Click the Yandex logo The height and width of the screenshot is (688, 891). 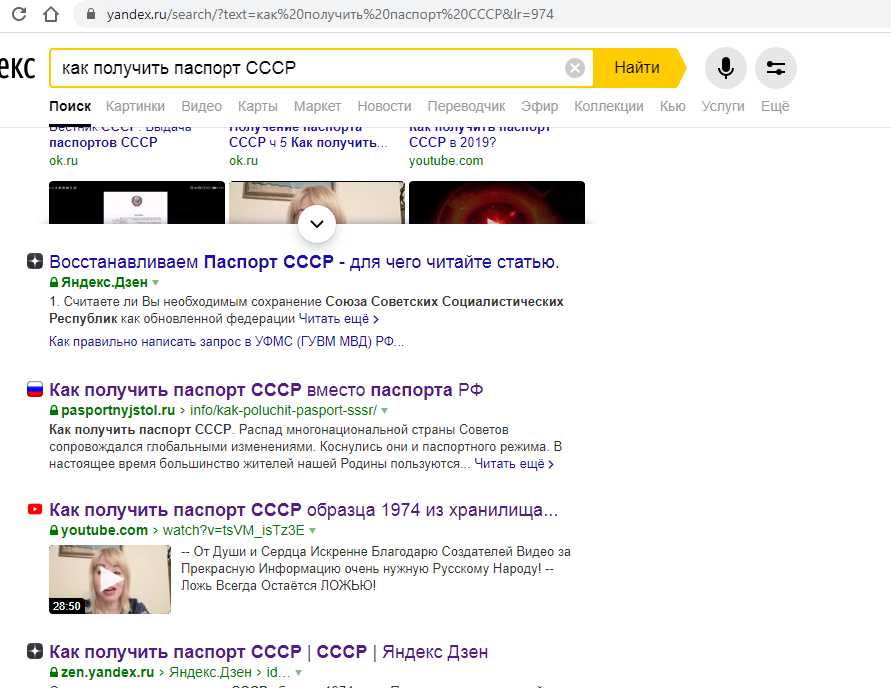pyautogui.click(x=17, y=68)
